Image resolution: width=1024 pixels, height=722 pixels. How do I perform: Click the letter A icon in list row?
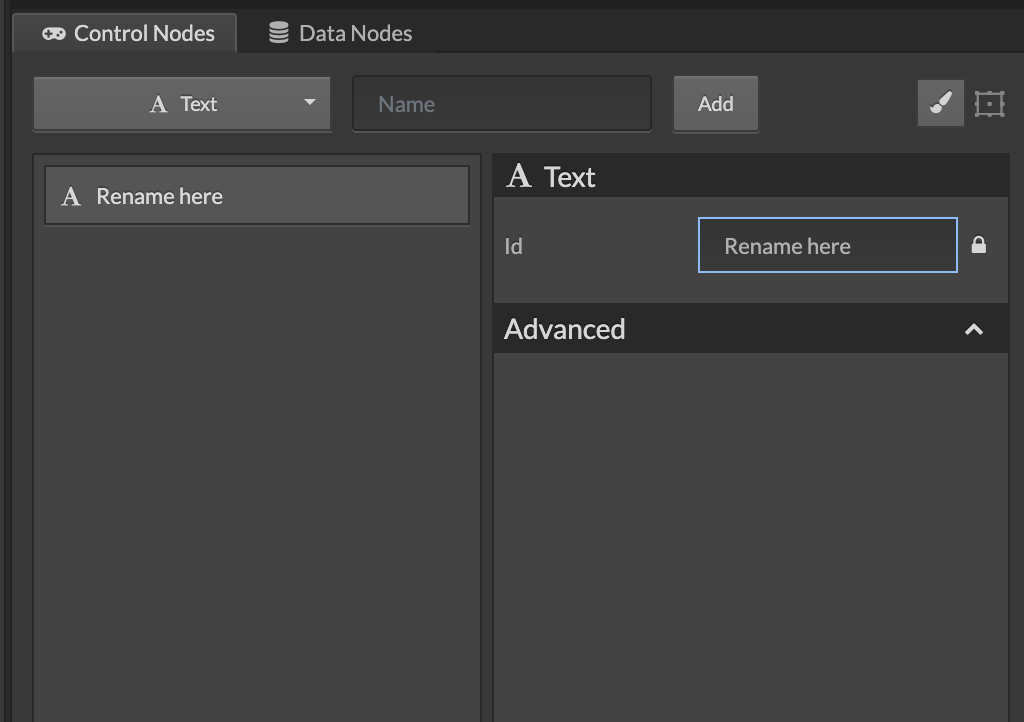[71, 196]
